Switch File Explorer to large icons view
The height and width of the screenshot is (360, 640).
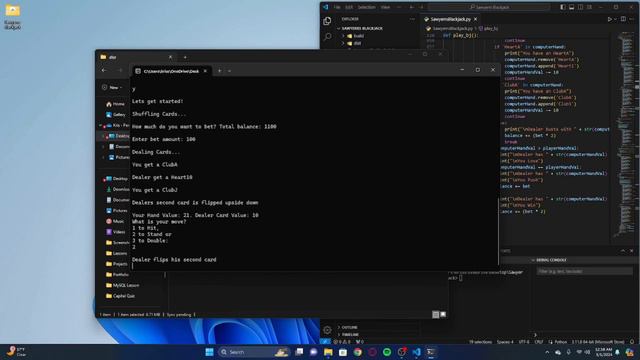[443, 314]
